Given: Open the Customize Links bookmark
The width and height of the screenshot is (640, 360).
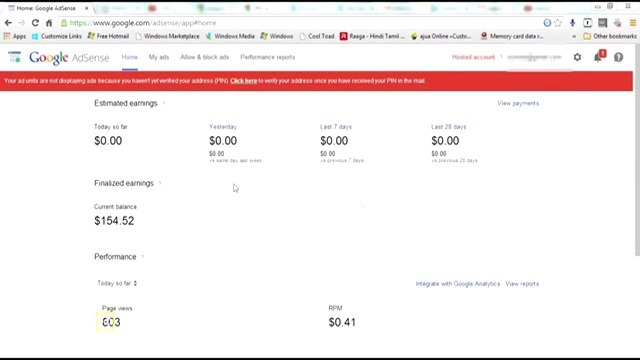Looking at the screenshot, I should [x=57, y=36].
